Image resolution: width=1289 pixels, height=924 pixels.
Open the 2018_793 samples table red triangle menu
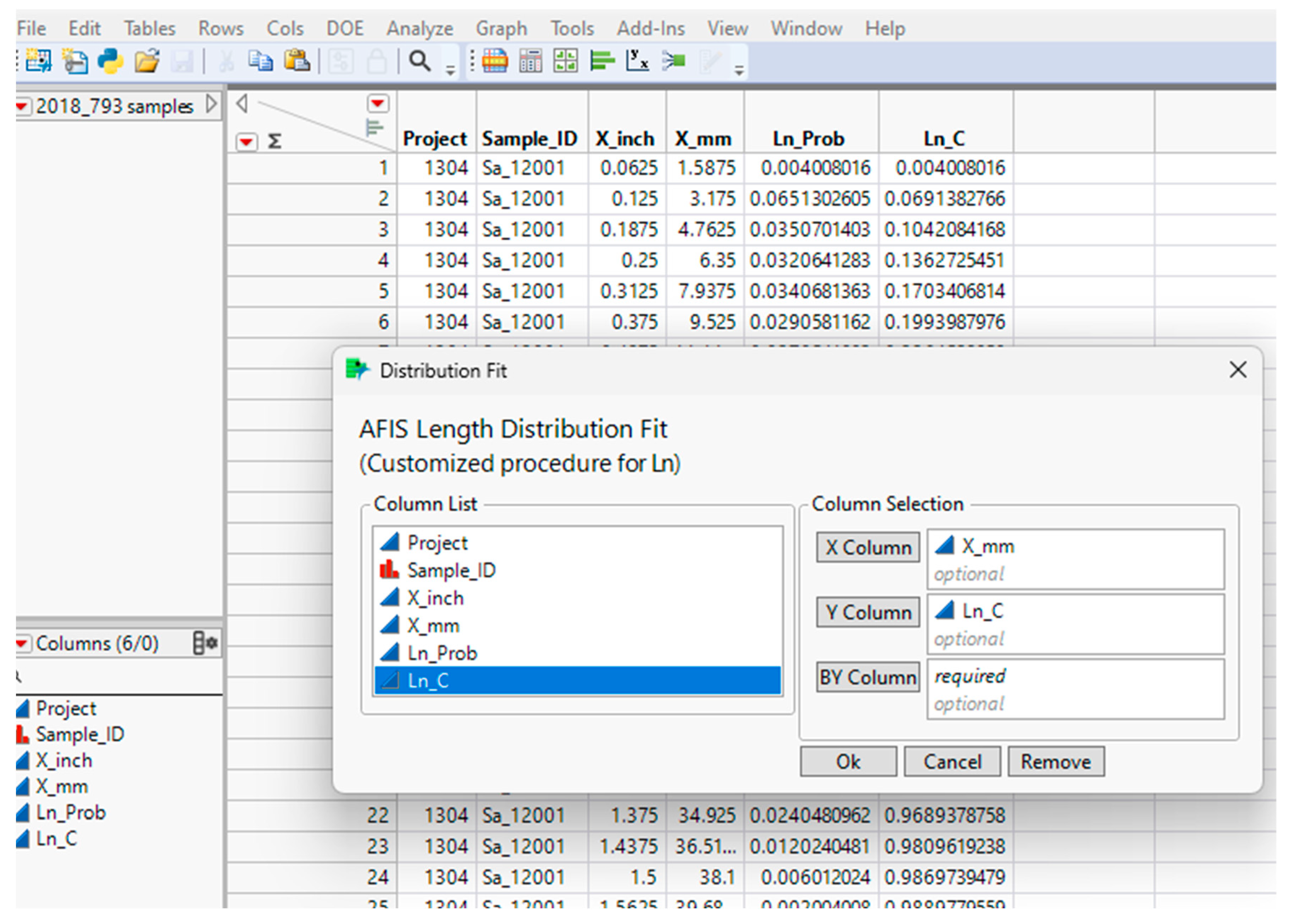click(x=23, y=106)
